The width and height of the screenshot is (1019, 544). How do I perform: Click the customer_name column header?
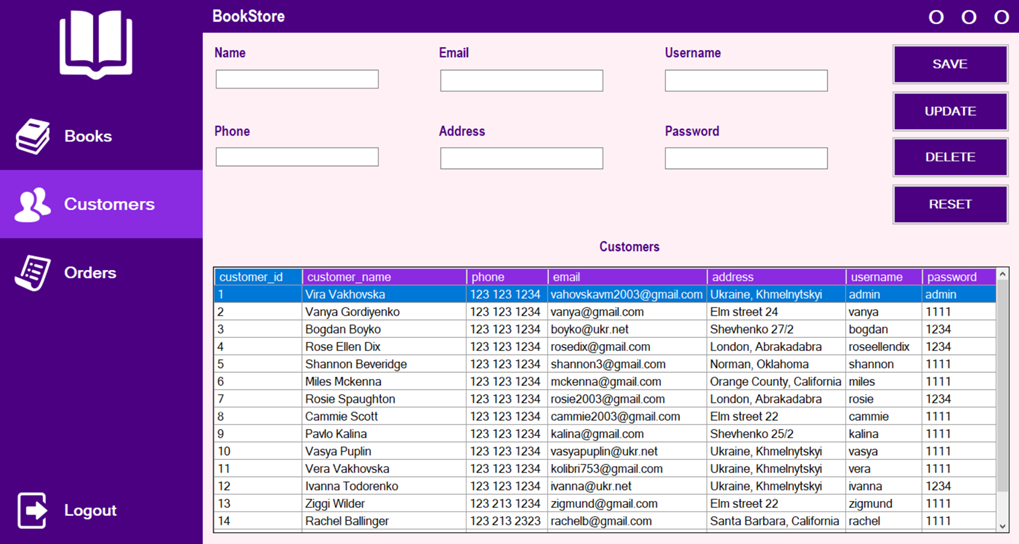click(x=384, y=277)
